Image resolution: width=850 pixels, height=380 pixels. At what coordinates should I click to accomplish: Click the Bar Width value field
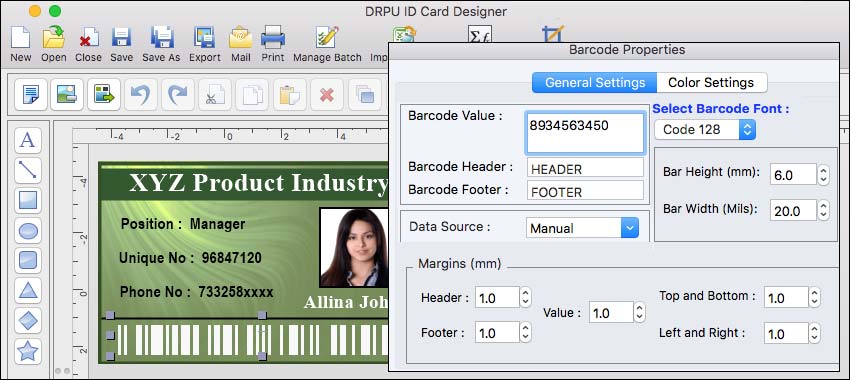793,210
